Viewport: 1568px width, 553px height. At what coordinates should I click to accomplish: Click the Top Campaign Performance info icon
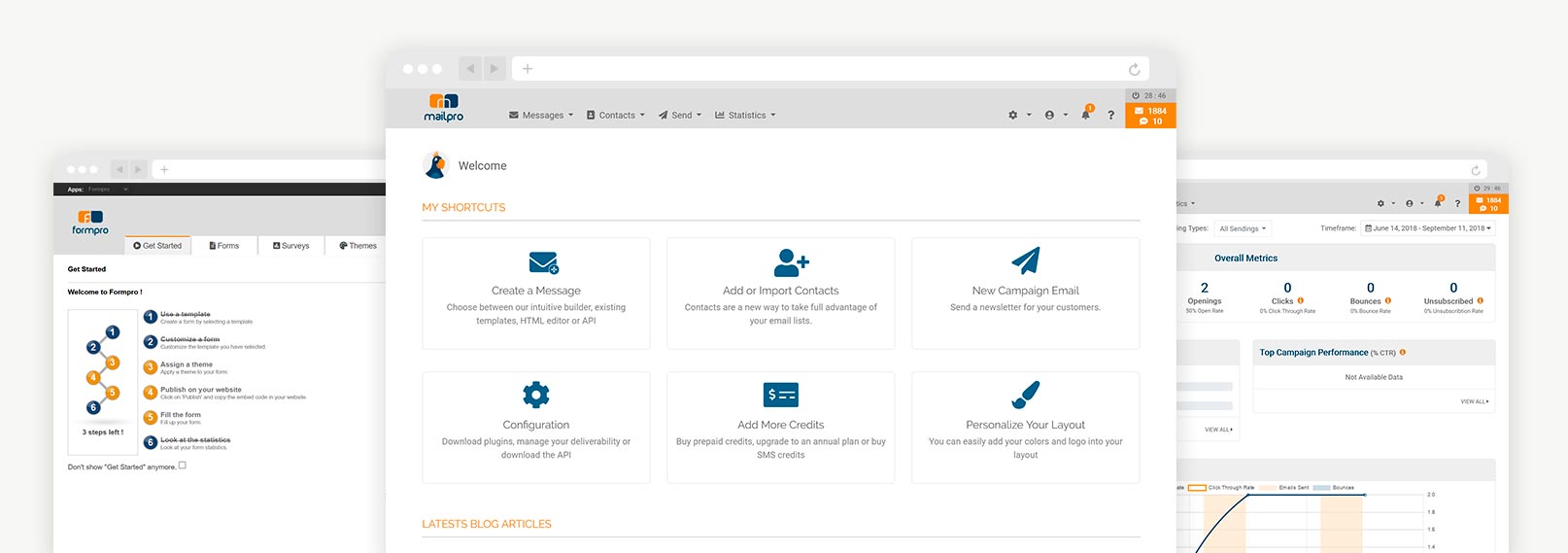(x=1403, y=353)
